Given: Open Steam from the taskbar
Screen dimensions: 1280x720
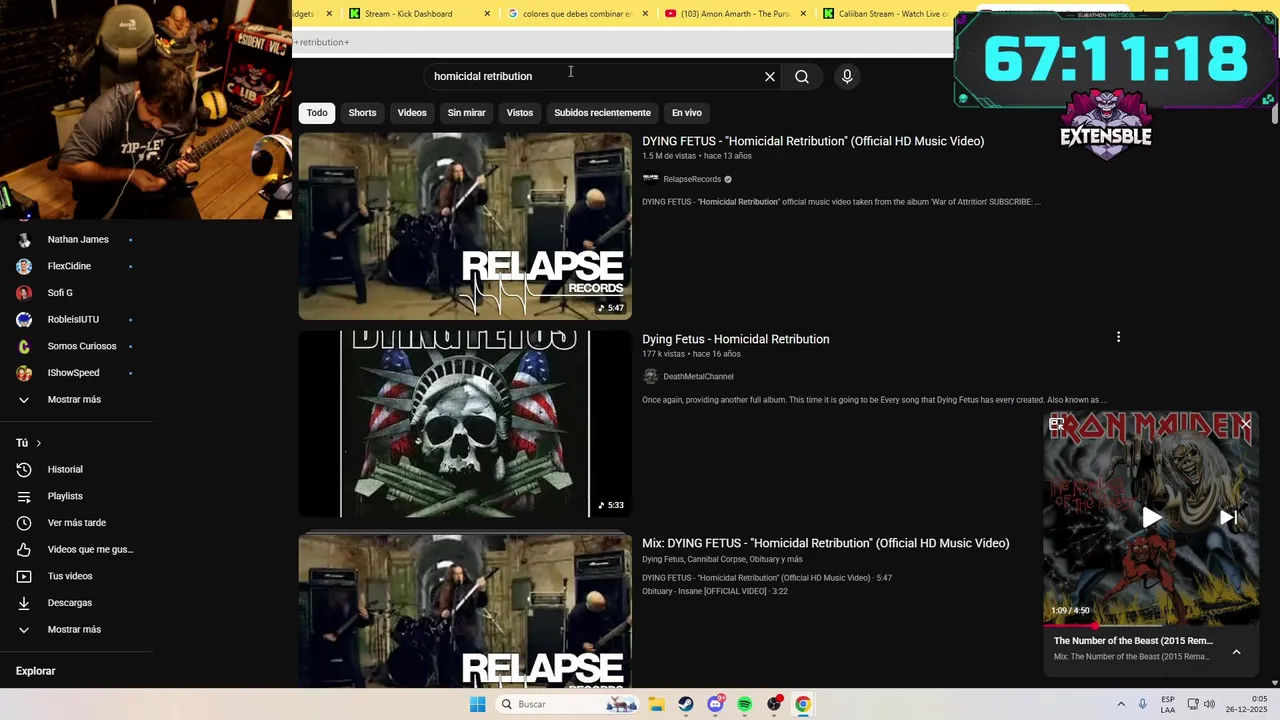Looking at the screenshot, I should pyautogui.click(x=686, y=704).
